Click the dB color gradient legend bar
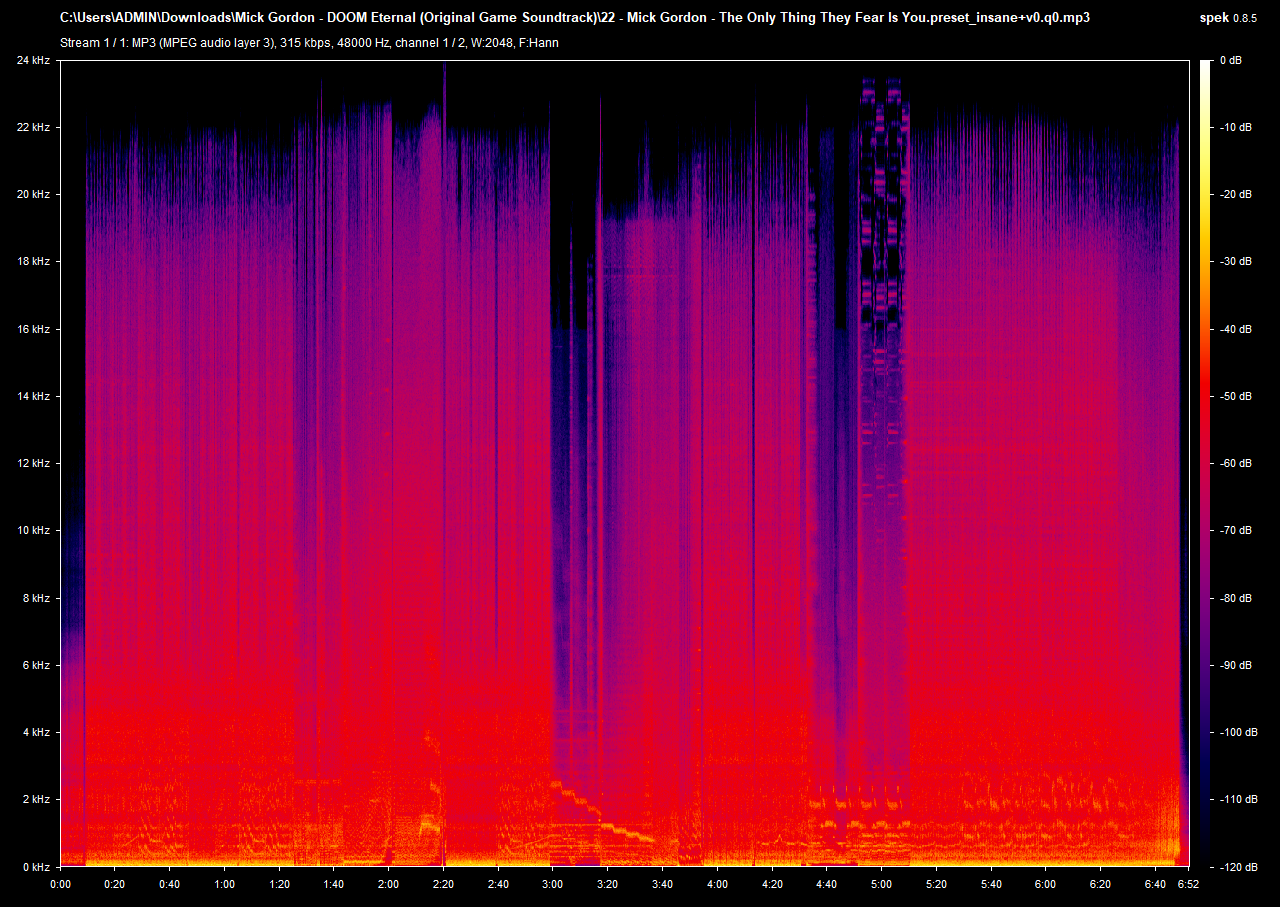The height and width of the screenshot is (907, 1280). pos(1205,464)
